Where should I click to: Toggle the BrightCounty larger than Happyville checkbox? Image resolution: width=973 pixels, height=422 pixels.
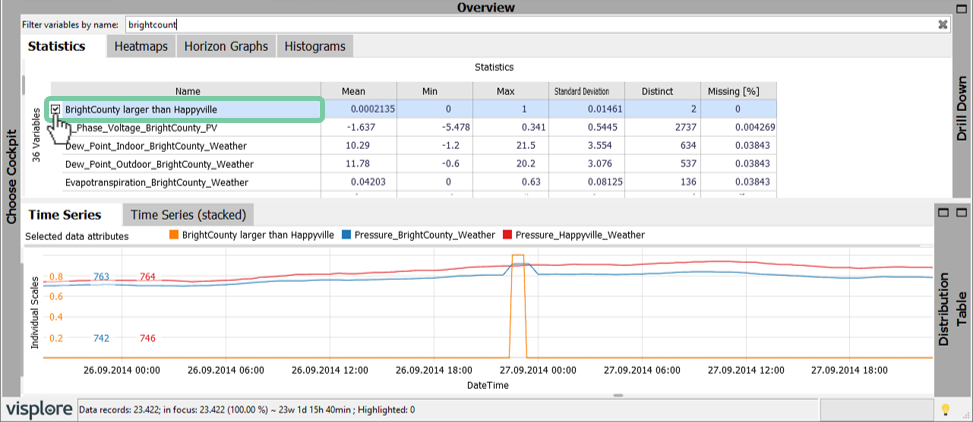[x=57, y=109]
